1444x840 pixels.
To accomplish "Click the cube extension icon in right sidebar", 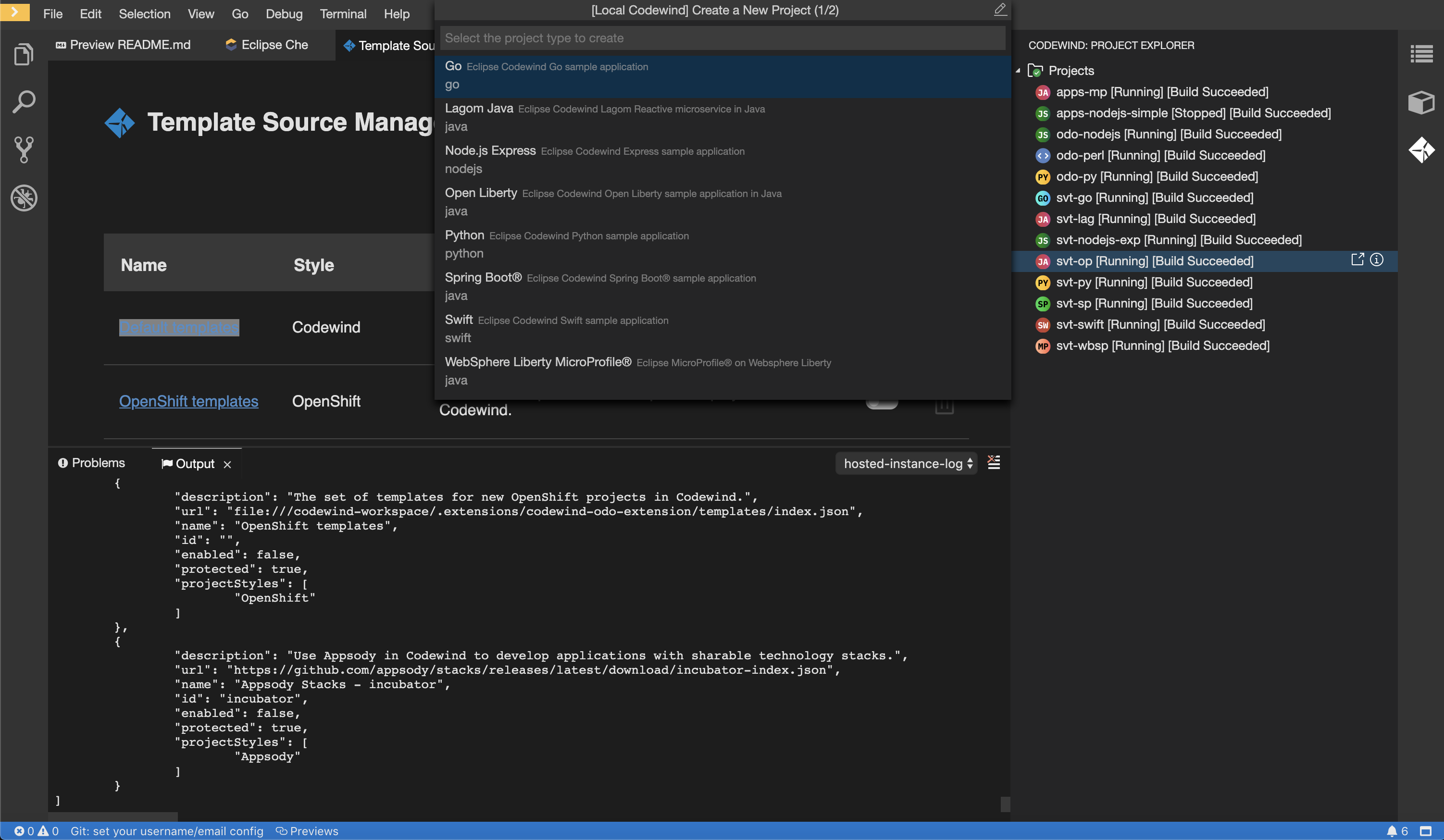I will click(1421, 102).
